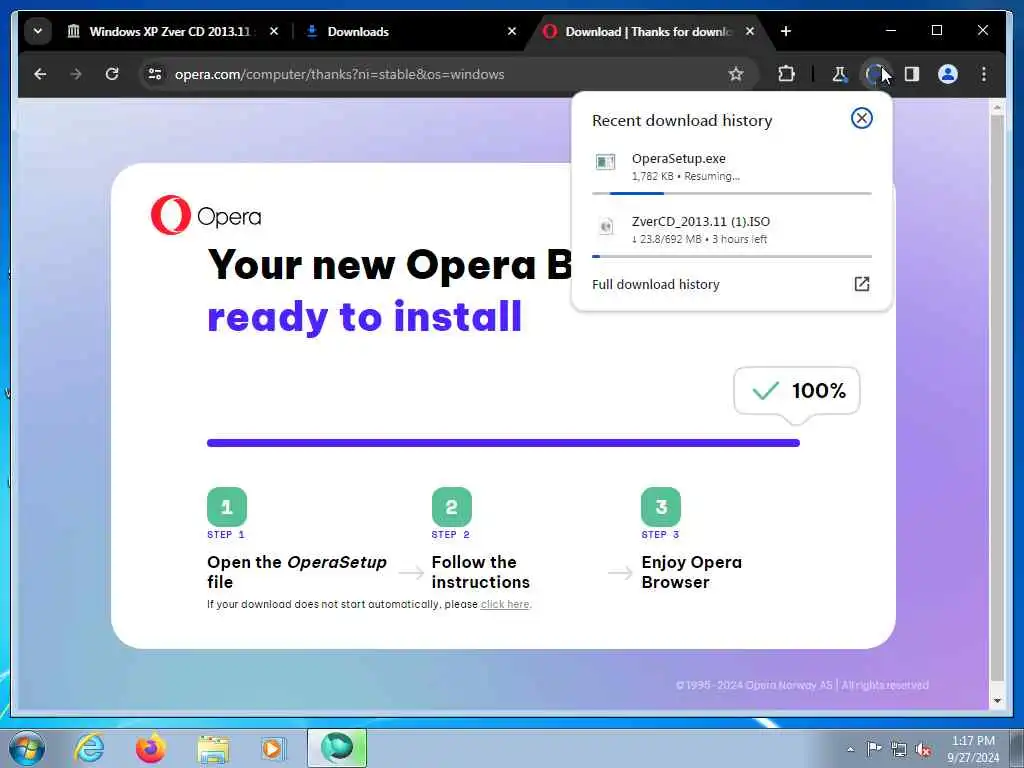Click the browser forward arrow
This screenshot has height=768, width=1024.
[76, 74]
